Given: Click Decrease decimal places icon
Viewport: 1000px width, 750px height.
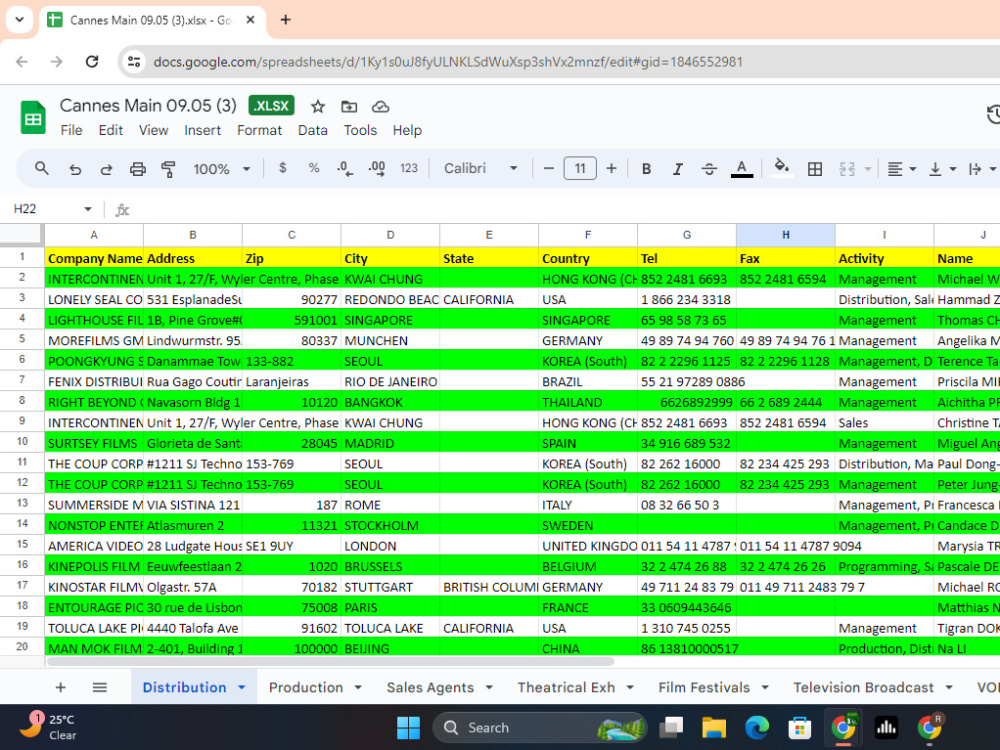Looking at the screenshot, I should click(344, 168).
